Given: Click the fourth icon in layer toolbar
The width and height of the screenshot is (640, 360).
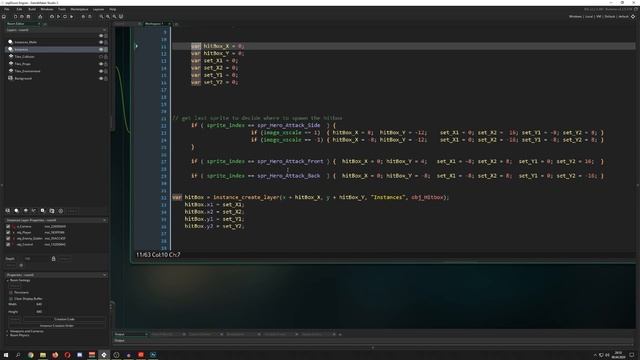Looking at the screenshot, I should point(34,211).
